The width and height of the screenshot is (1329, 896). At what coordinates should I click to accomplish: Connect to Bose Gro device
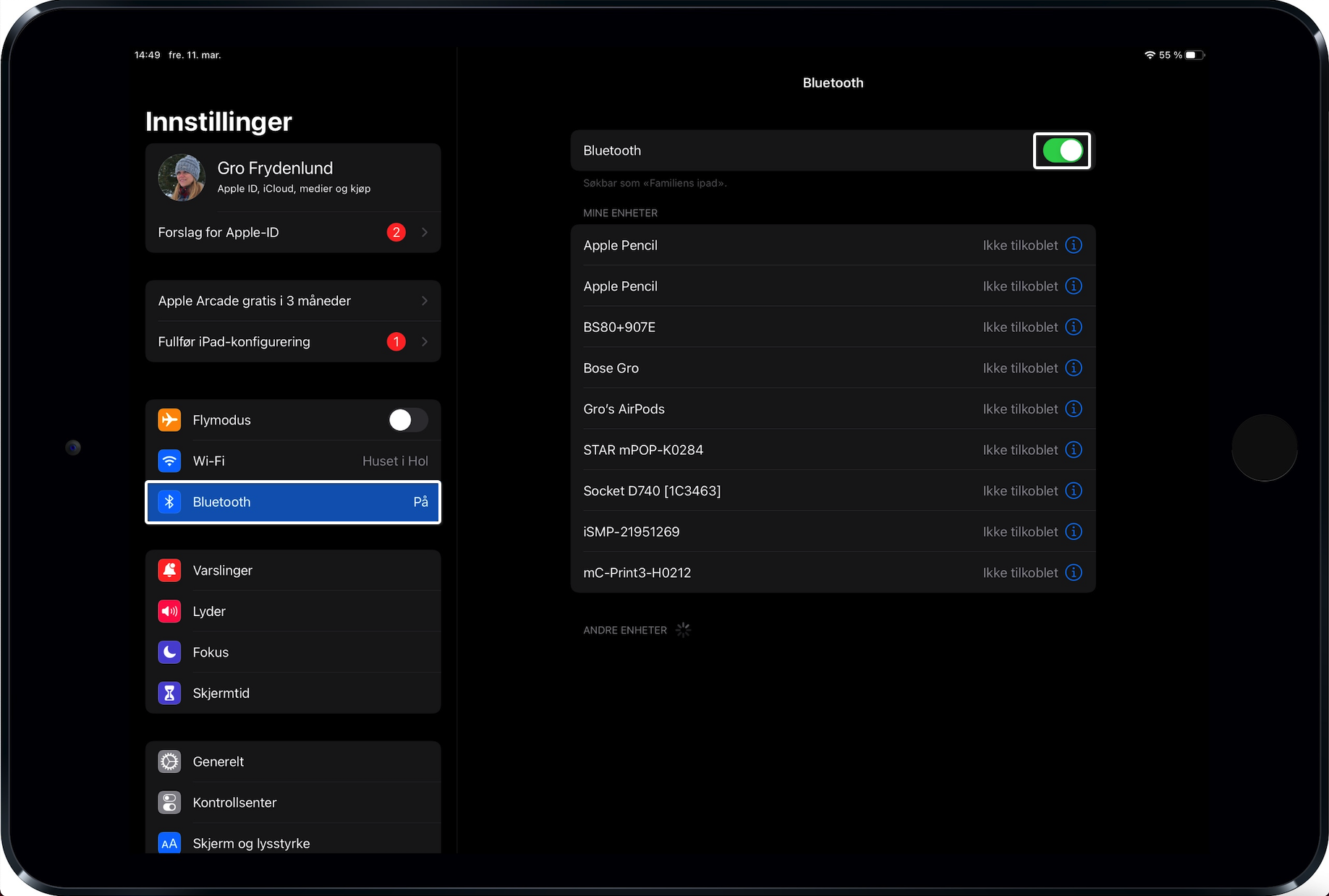point(833,368)
